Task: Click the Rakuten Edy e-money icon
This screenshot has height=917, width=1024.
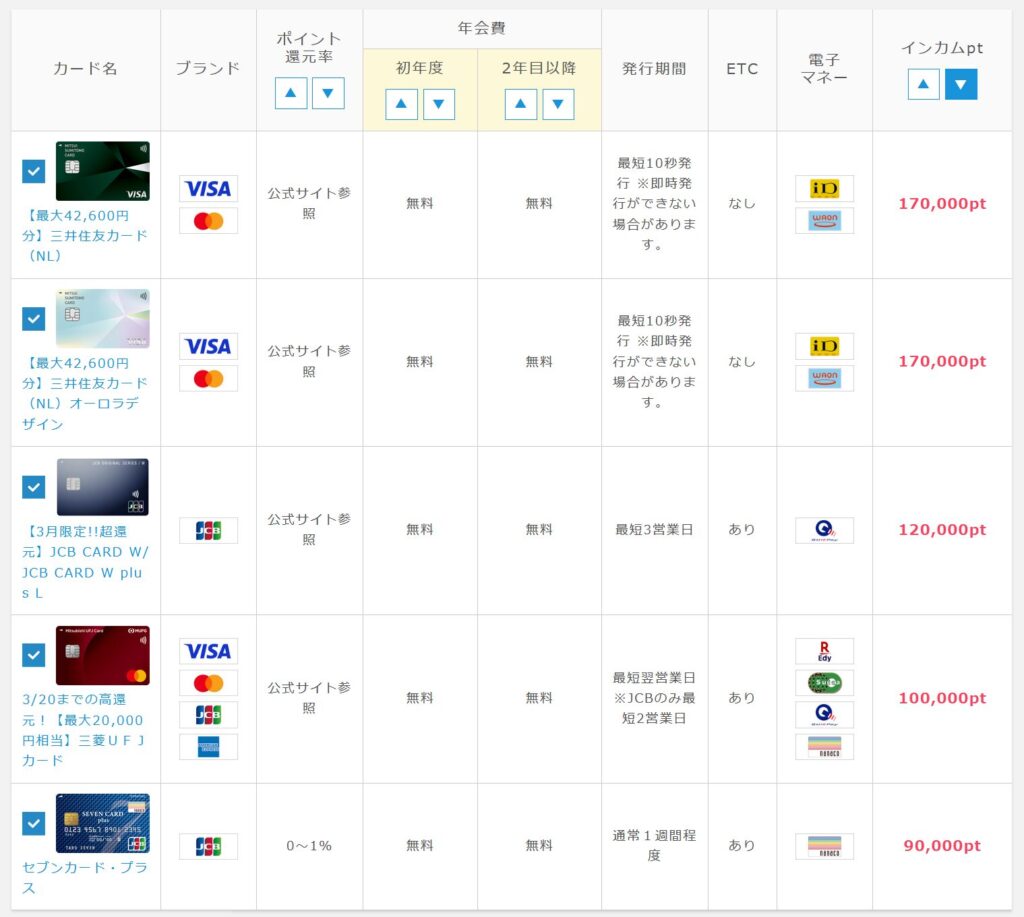Action: (x=824, y=651)
